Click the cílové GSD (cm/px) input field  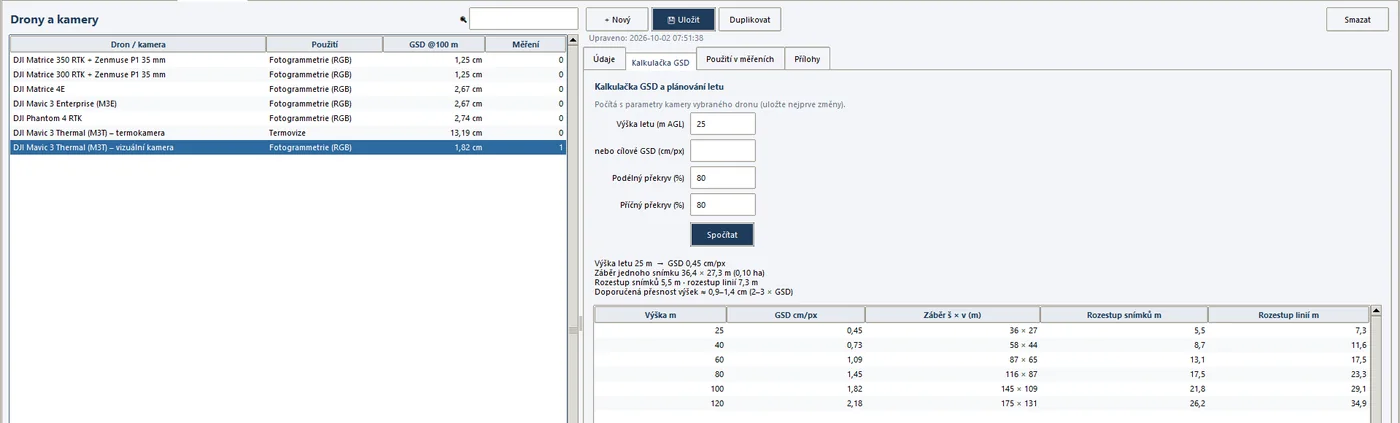pyautogui.click(x=723, y=150)
